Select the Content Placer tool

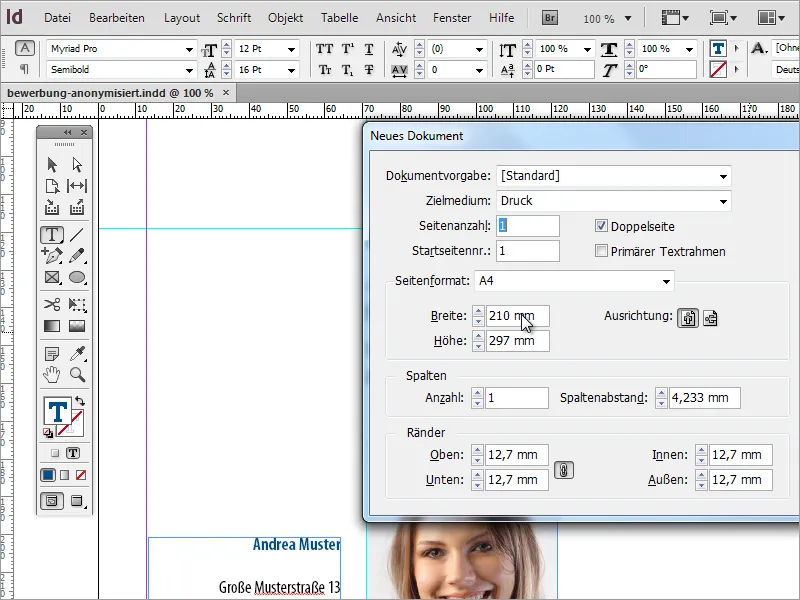click(x=77, y=207)
